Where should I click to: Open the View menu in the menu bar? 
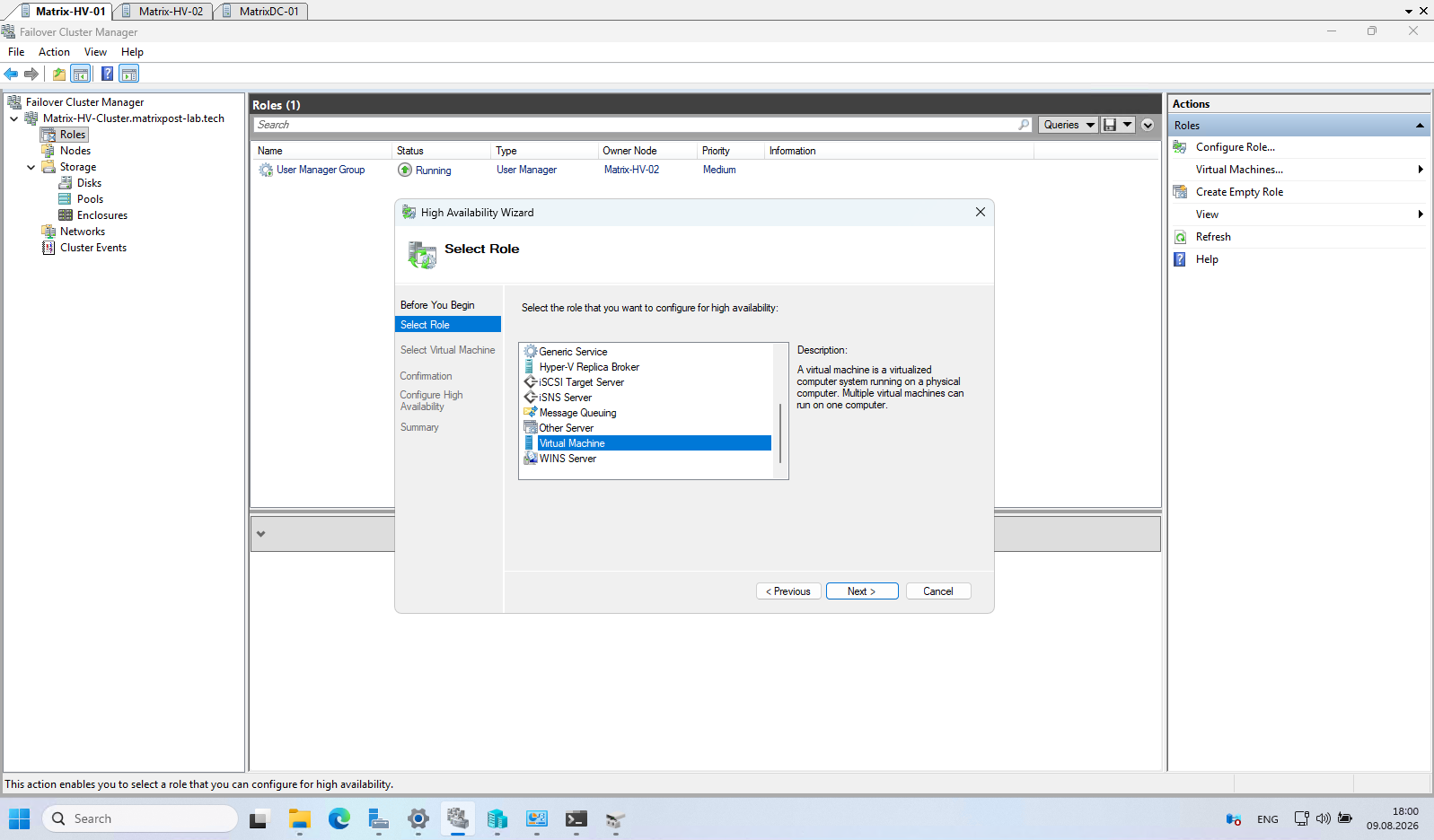point(95,52)
